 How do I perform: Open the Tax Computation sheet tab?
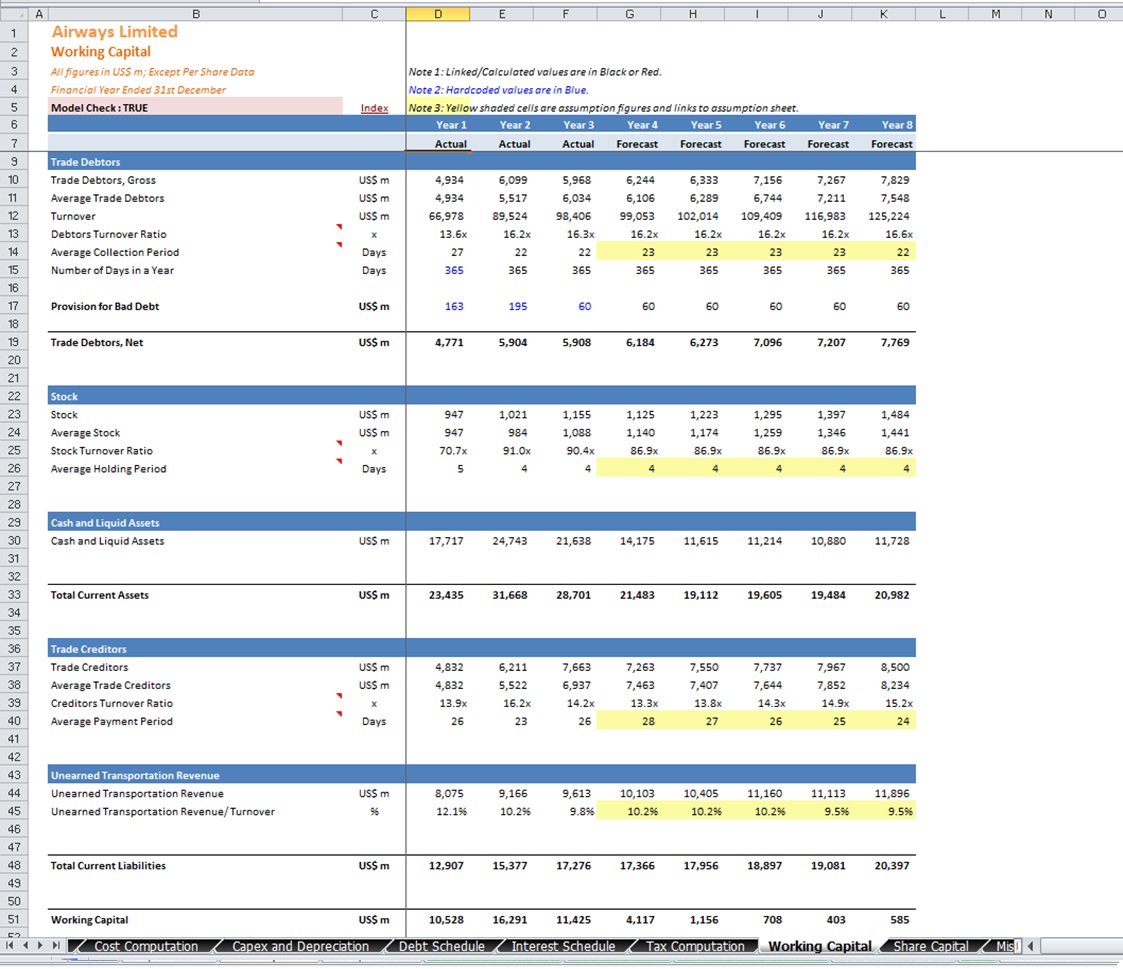click(695, 947)
